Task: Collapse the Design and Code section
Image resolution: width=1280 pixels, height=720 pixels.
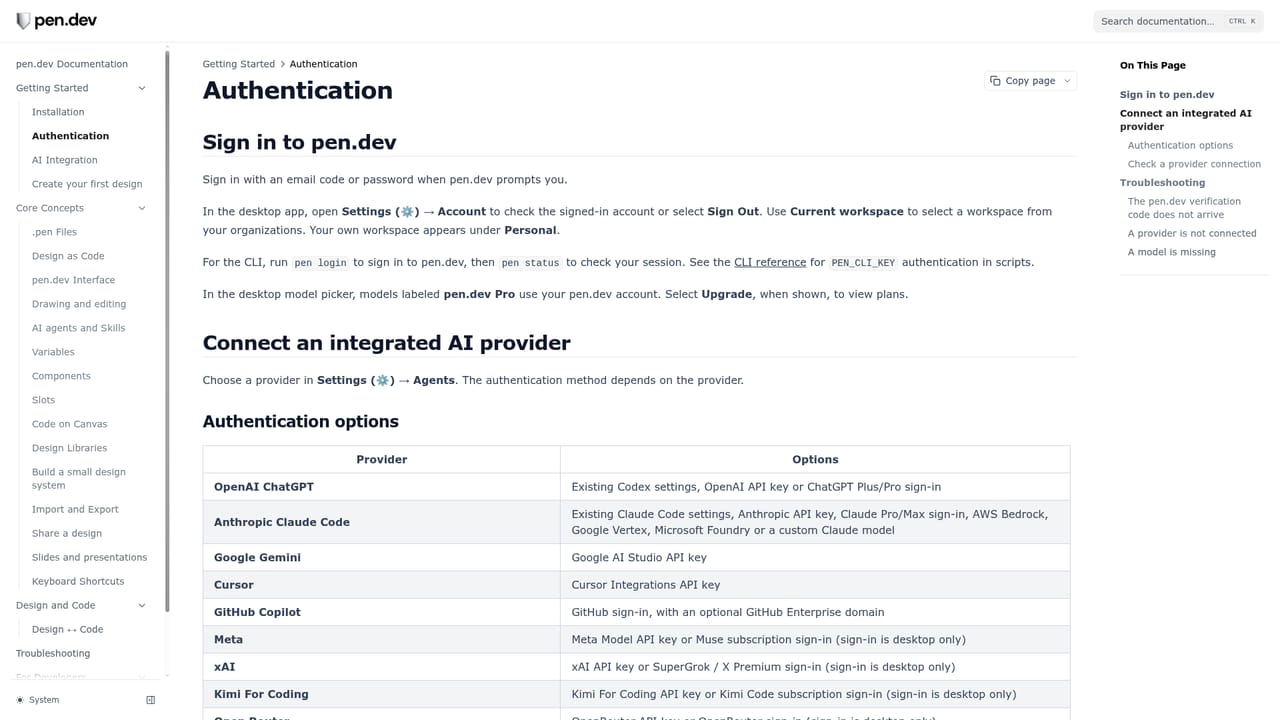Action: point(142,605)
